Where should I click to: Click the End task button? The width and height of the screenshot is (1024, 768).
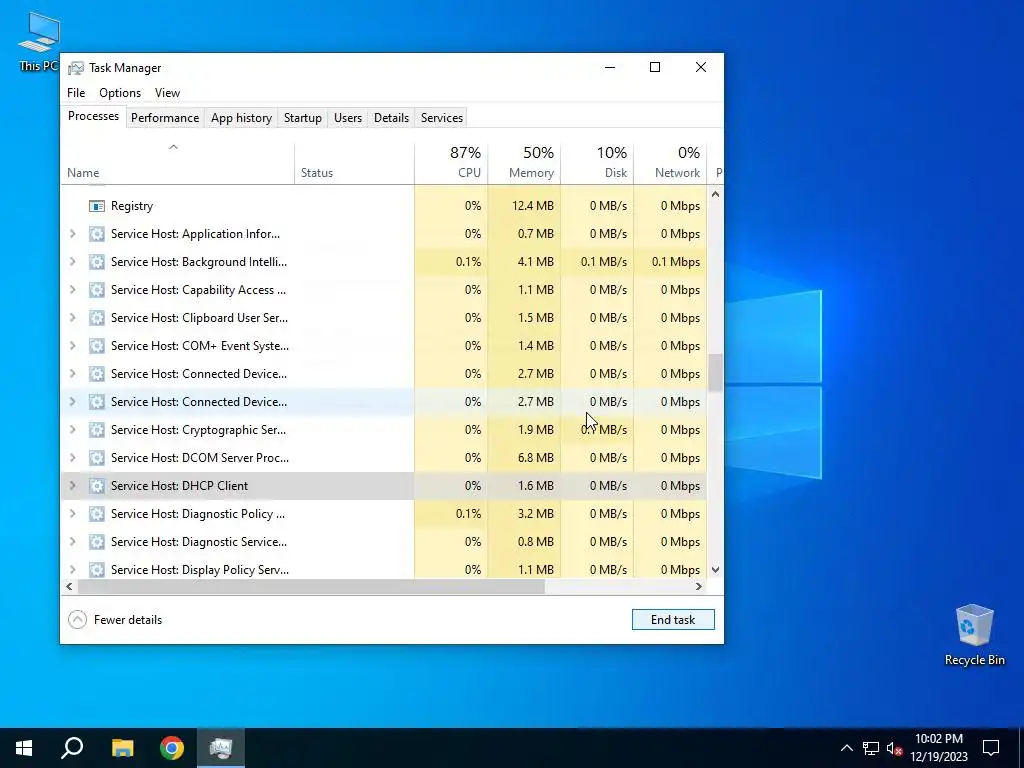point(673,620)
